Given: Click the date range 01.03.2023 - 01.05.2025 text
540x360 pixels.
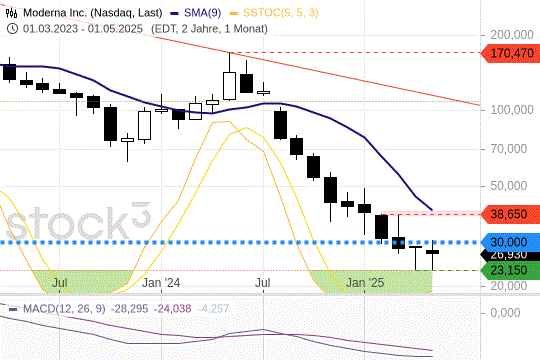Looking at the screenshot, I should (x=83, y=29).
